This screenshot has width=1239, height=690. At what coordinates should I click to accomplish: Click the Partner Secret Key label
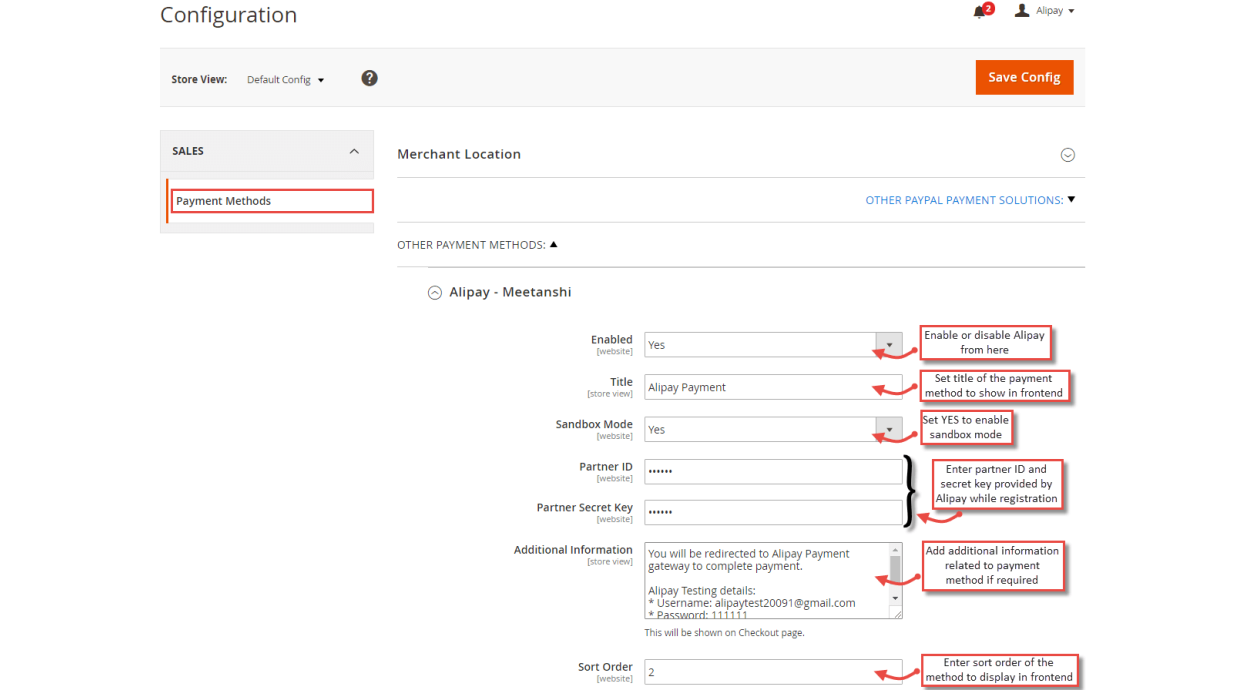(585, 508)
